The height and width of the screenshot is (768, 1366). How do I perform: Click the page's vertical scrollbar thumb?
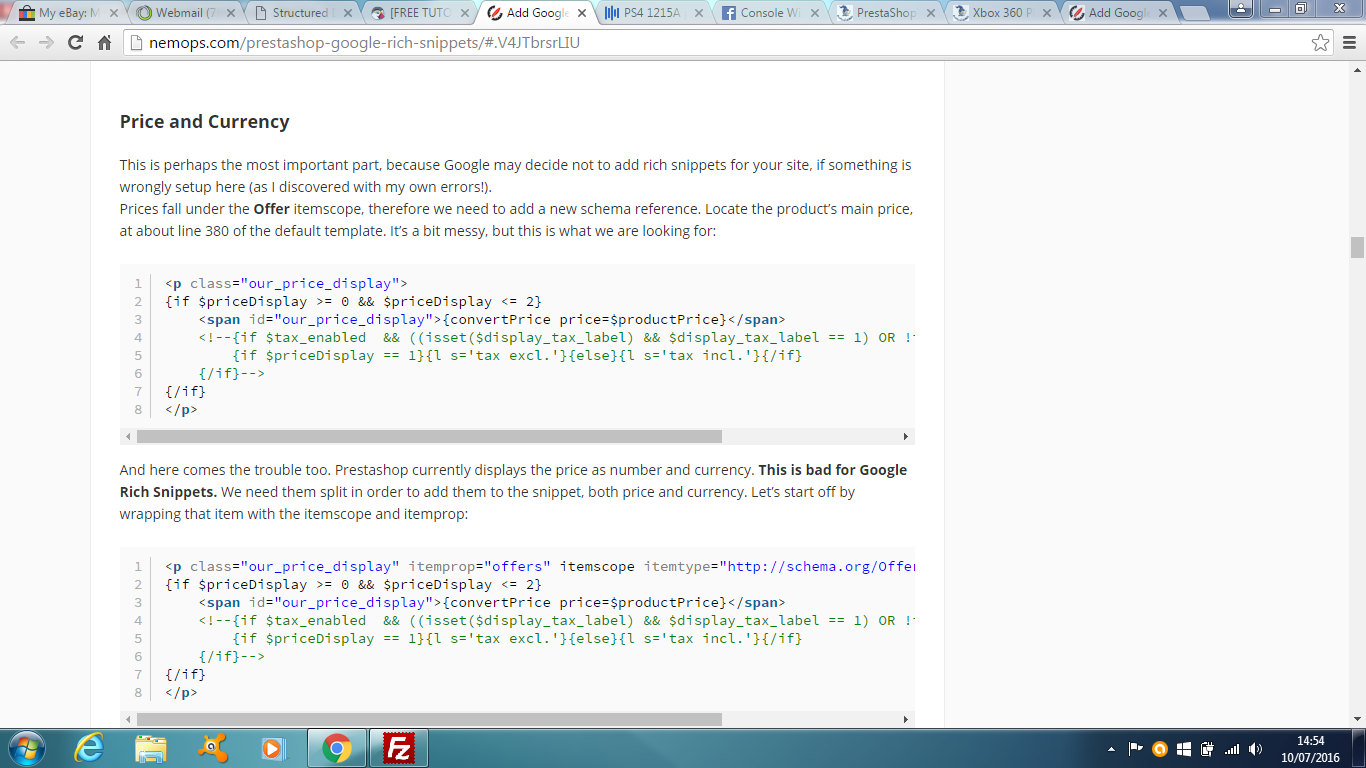[1357, 247]
